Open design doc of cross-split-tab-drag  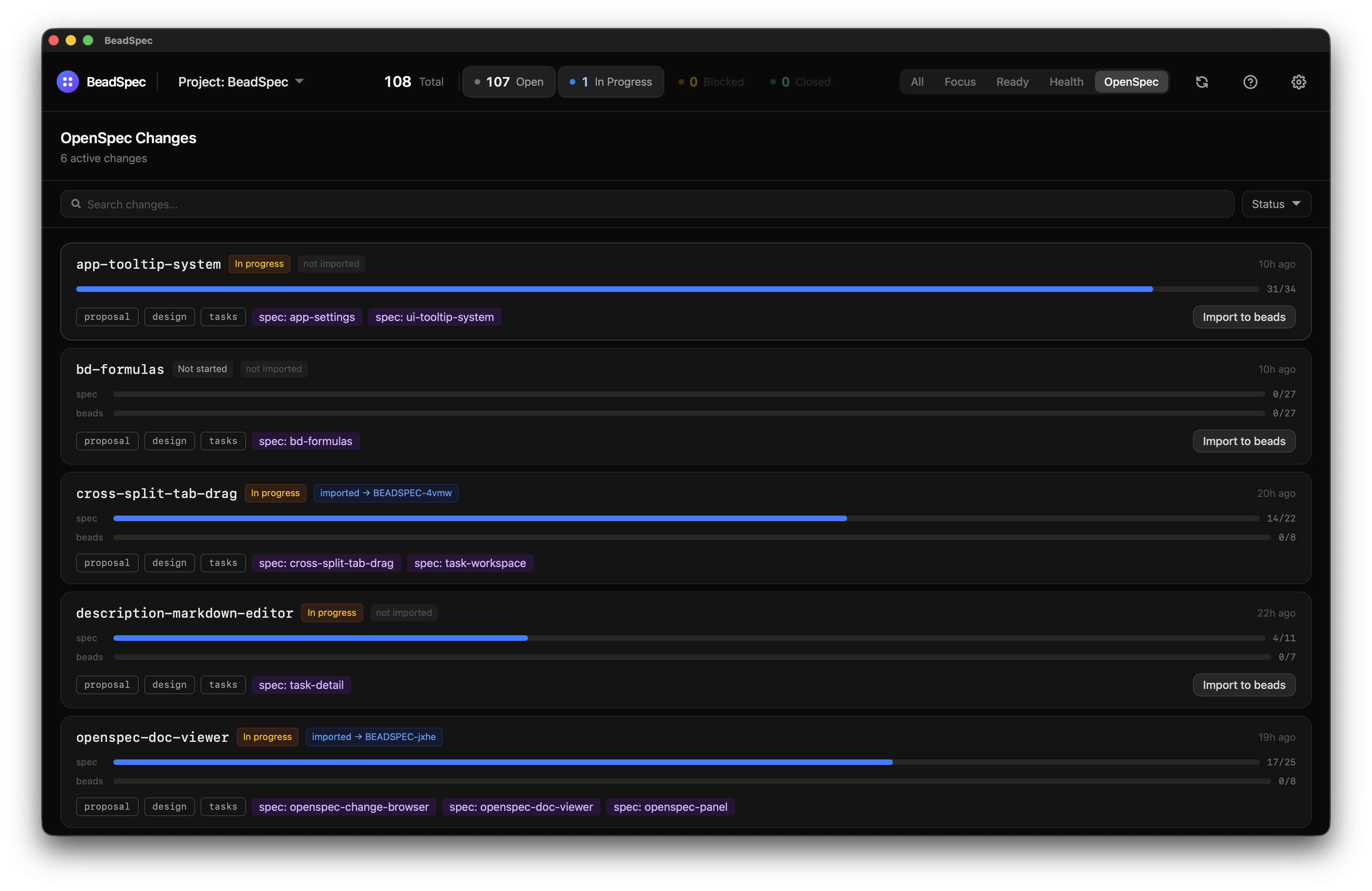[170, 563]
